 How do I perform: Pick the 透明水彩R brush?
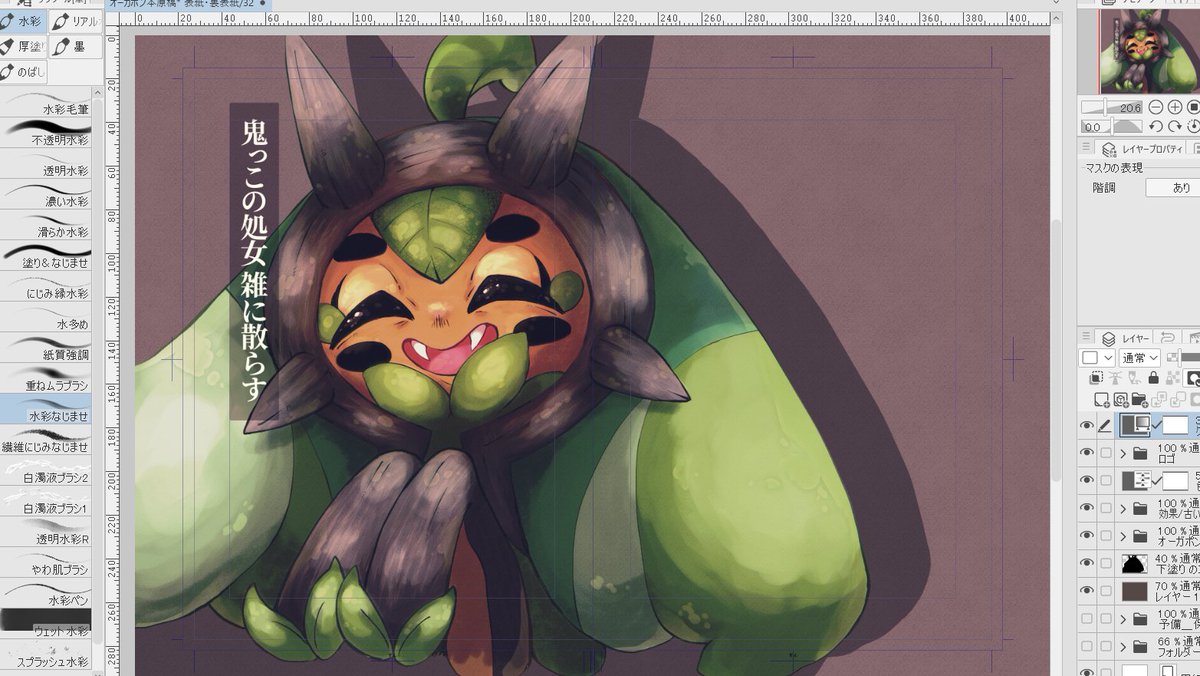46,533
